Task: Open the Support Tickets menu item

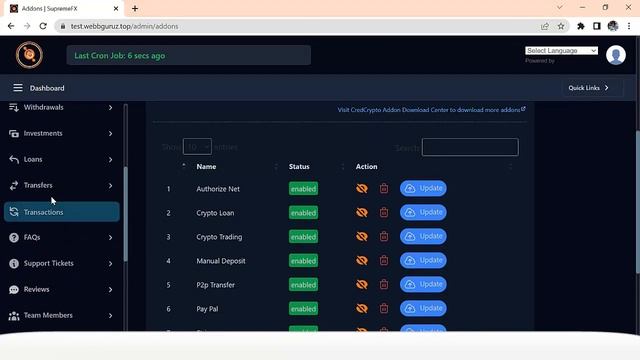Action: 62,264
